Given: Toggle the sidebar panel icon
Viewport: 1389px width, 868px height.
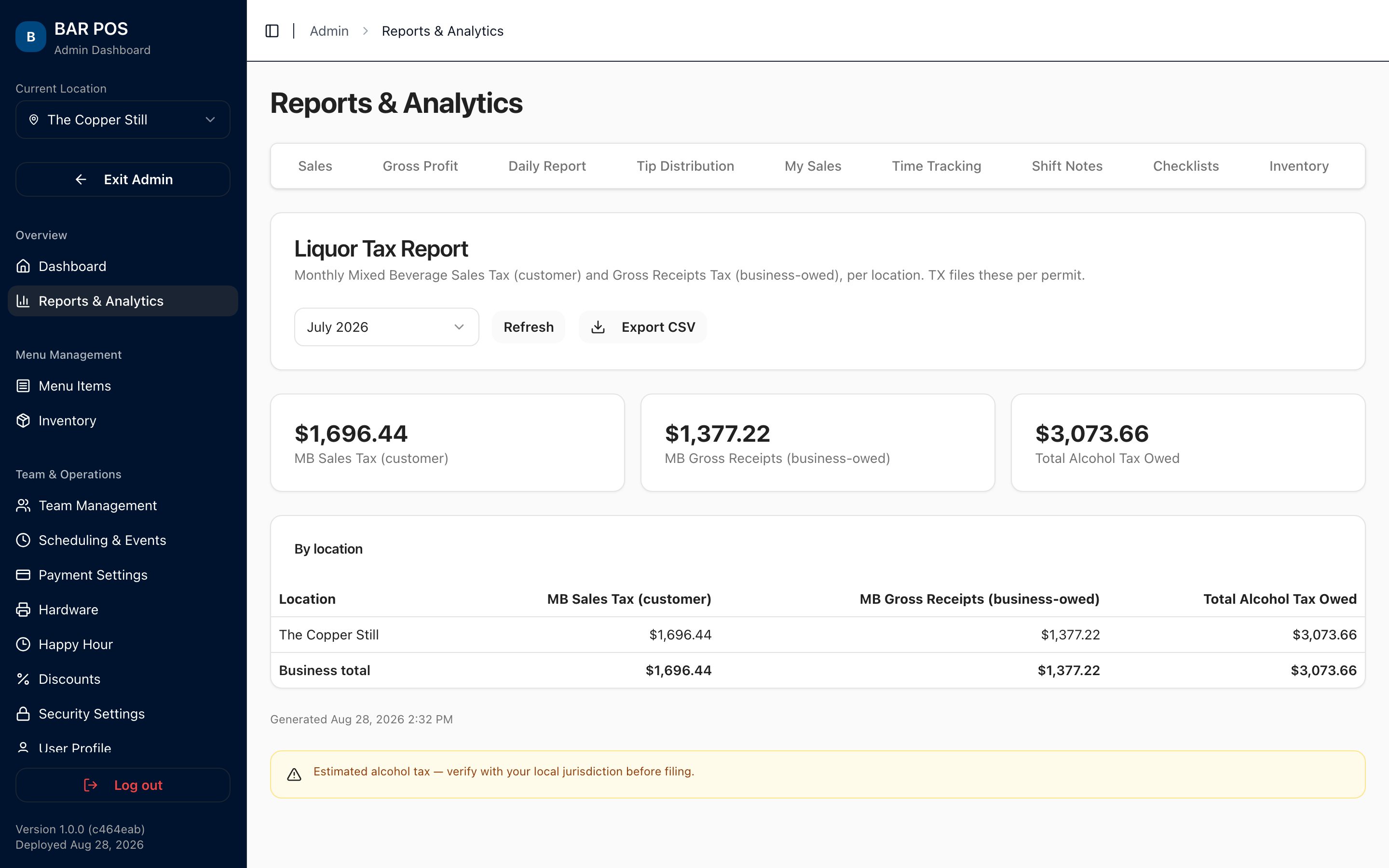Looking at the screenshot, I should pyautogui.click(x=272, y=31).
